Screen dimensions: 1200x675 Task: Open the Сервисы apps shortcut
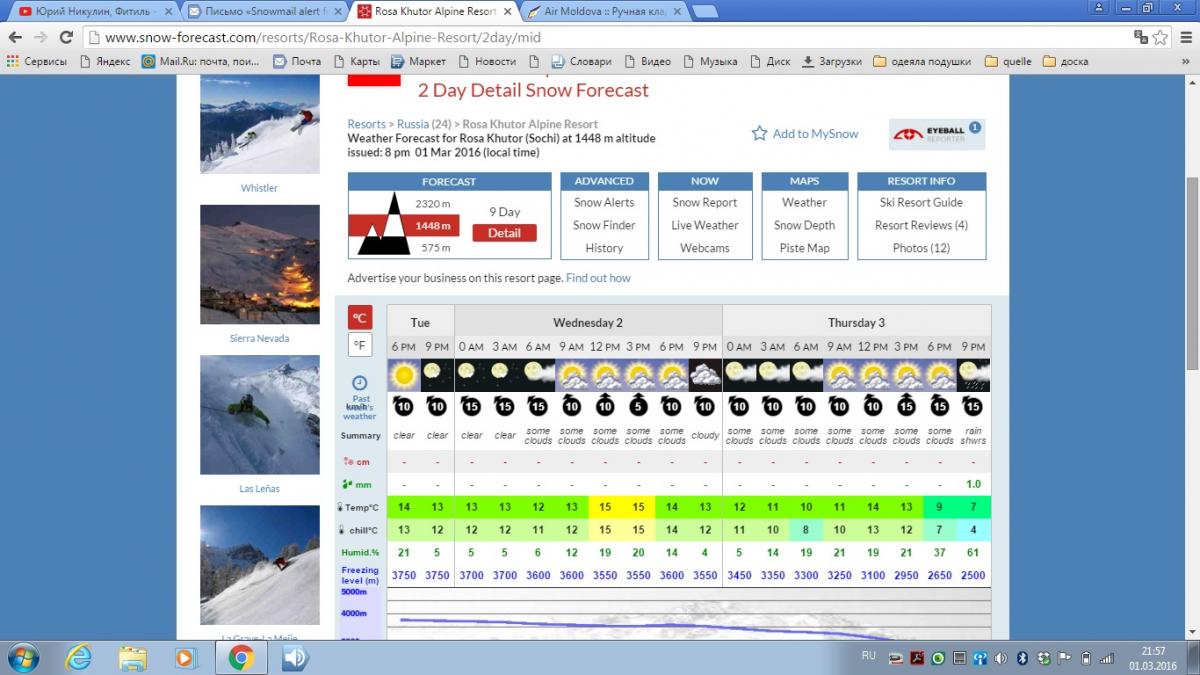37,61
